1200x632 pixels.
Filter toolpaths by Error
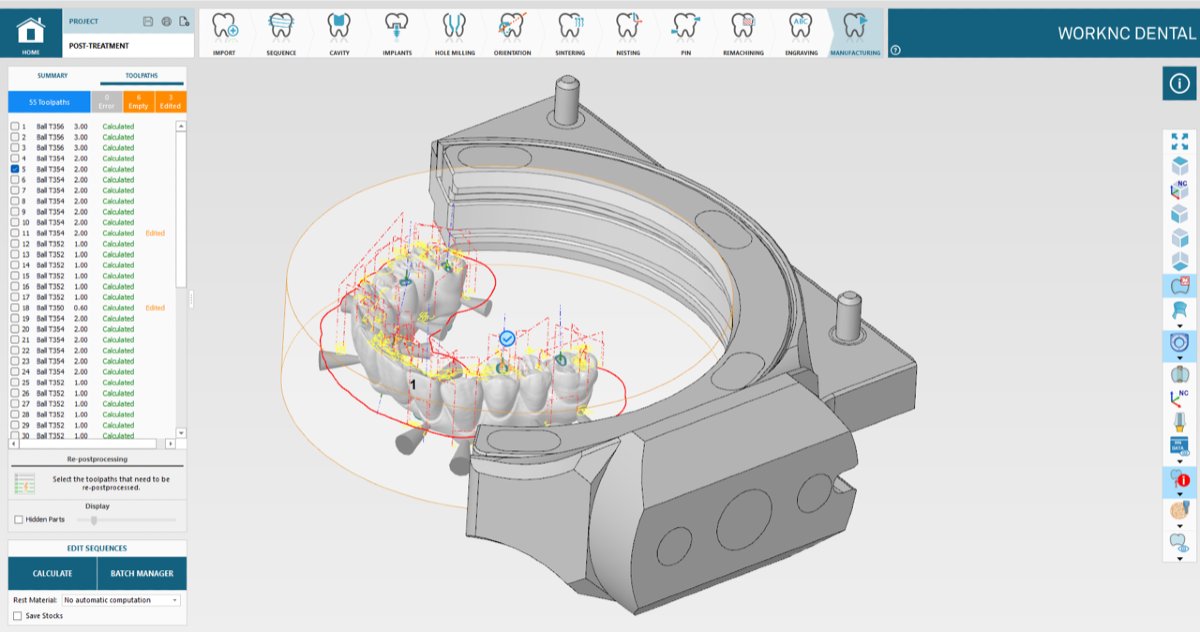coord(107,101)
